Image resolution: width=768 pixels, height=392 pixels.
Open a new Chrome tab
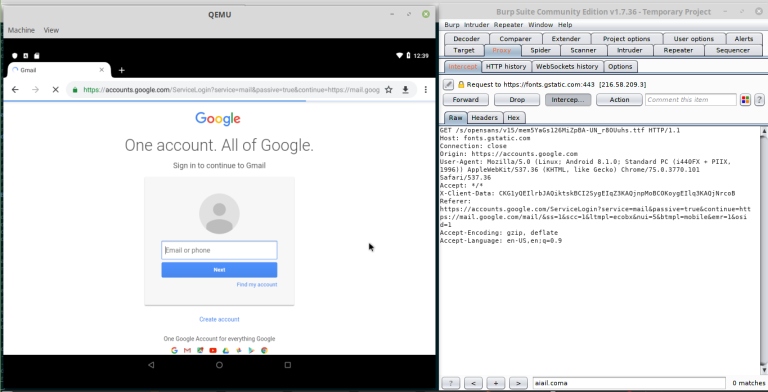click(121, 70)
